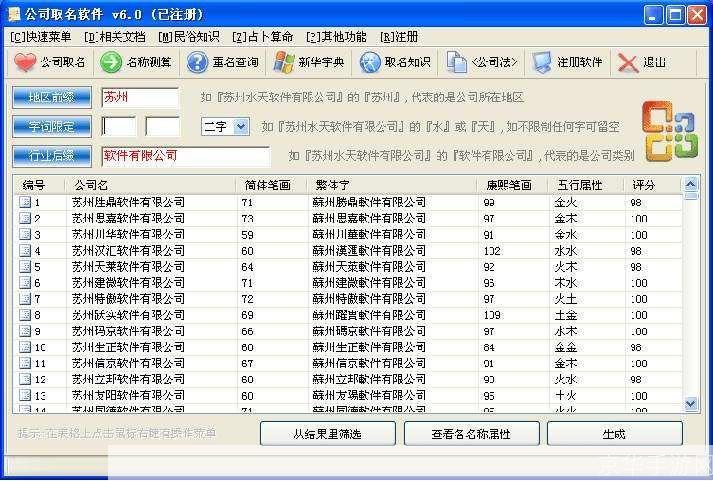Image resolution: width=713 pixels, height=481 pixels.
Task: Click the row icon for 苏州立邦软件有限公司
Action: [25, 379]
